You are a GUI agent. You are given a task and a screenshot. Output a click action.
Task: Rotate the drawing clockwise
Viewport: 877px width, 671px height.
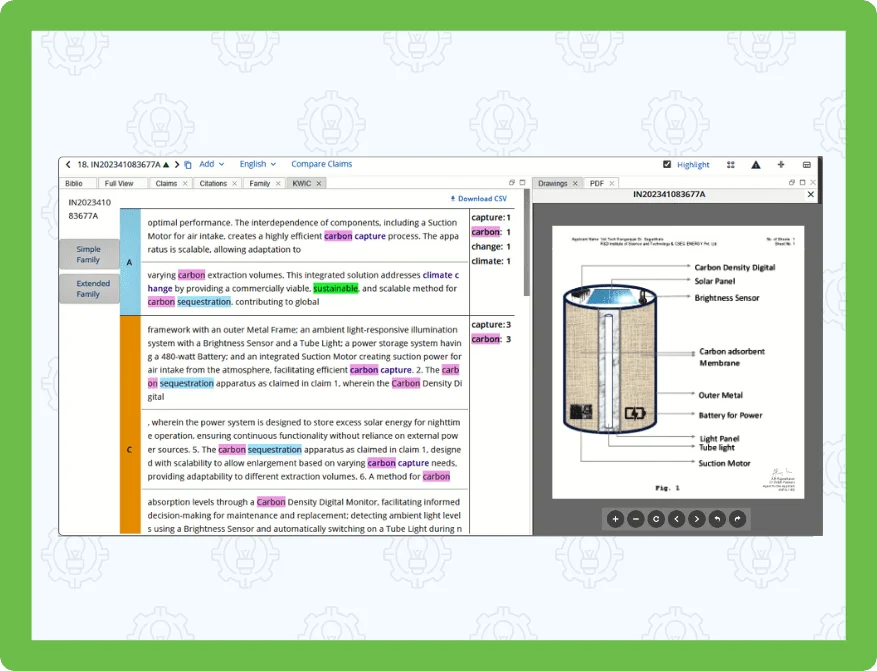[738, 519]
